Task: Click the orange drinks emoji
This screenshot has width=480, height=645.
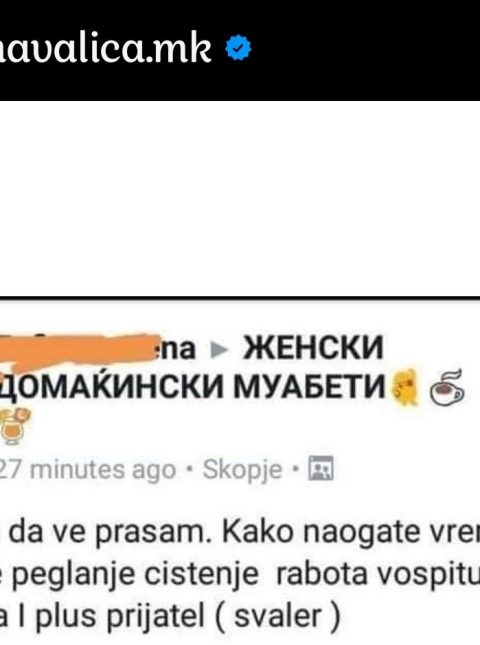Action: (15, 426)
